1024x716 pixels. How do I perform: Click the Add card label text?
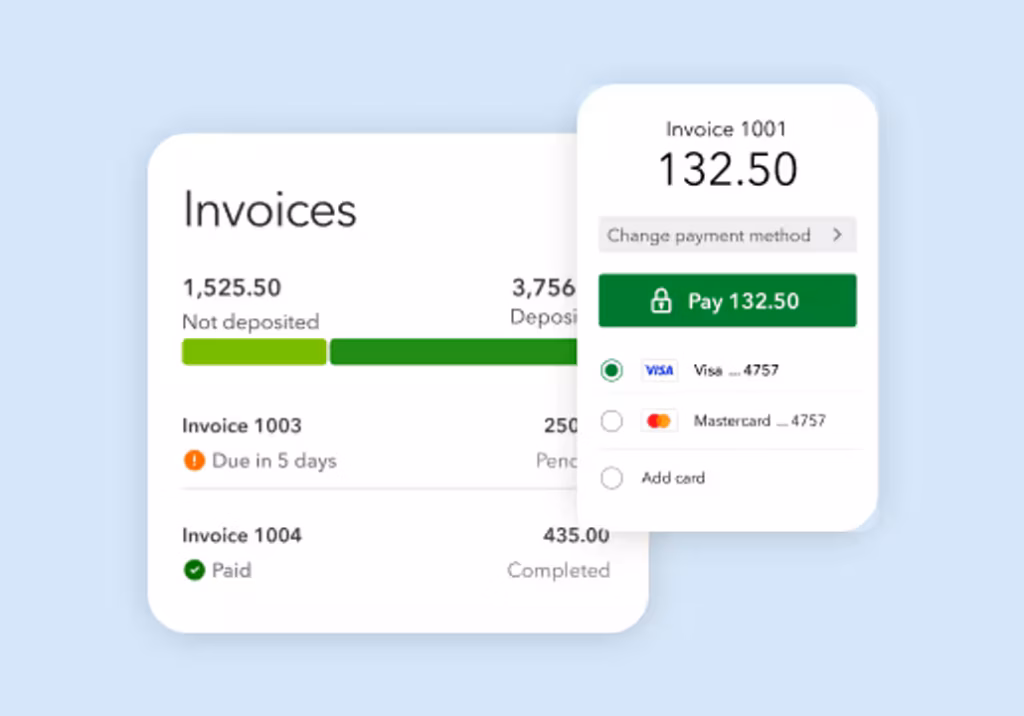click(673, 478)
